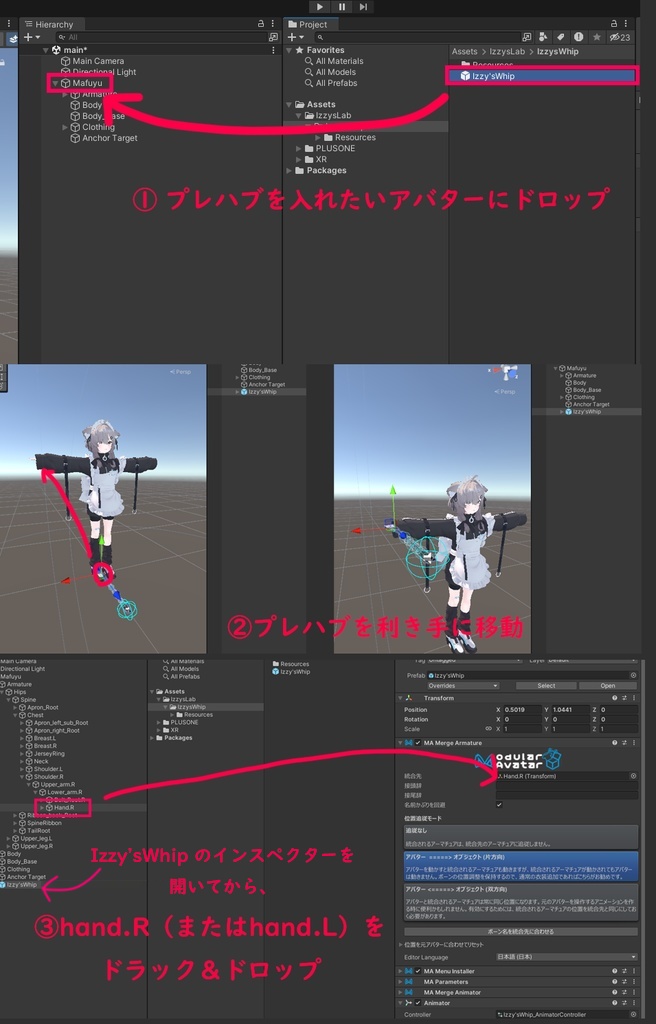The height and width of the screenshot is (1024, 656).
Task: Click the Pause button in the toolbar
Action: (x=342, y=7)
